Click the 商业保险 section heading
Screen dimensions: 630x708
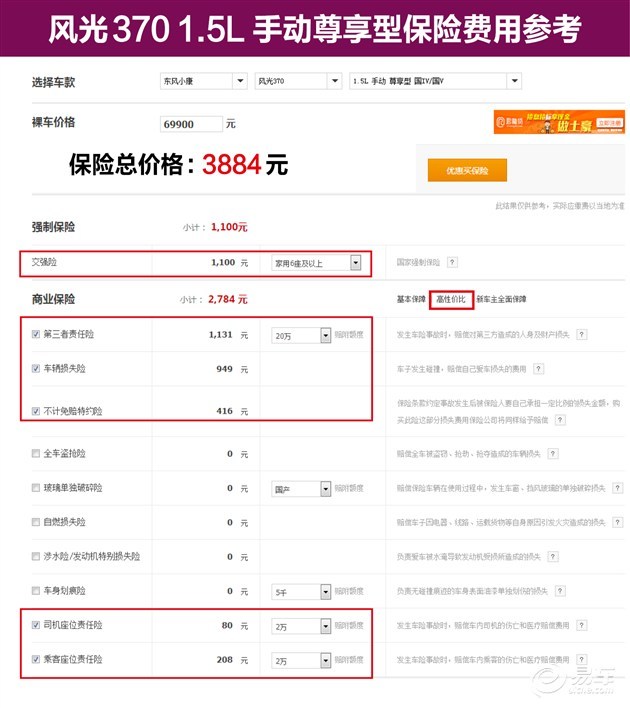pyautogui.click(x=53, y=299)
